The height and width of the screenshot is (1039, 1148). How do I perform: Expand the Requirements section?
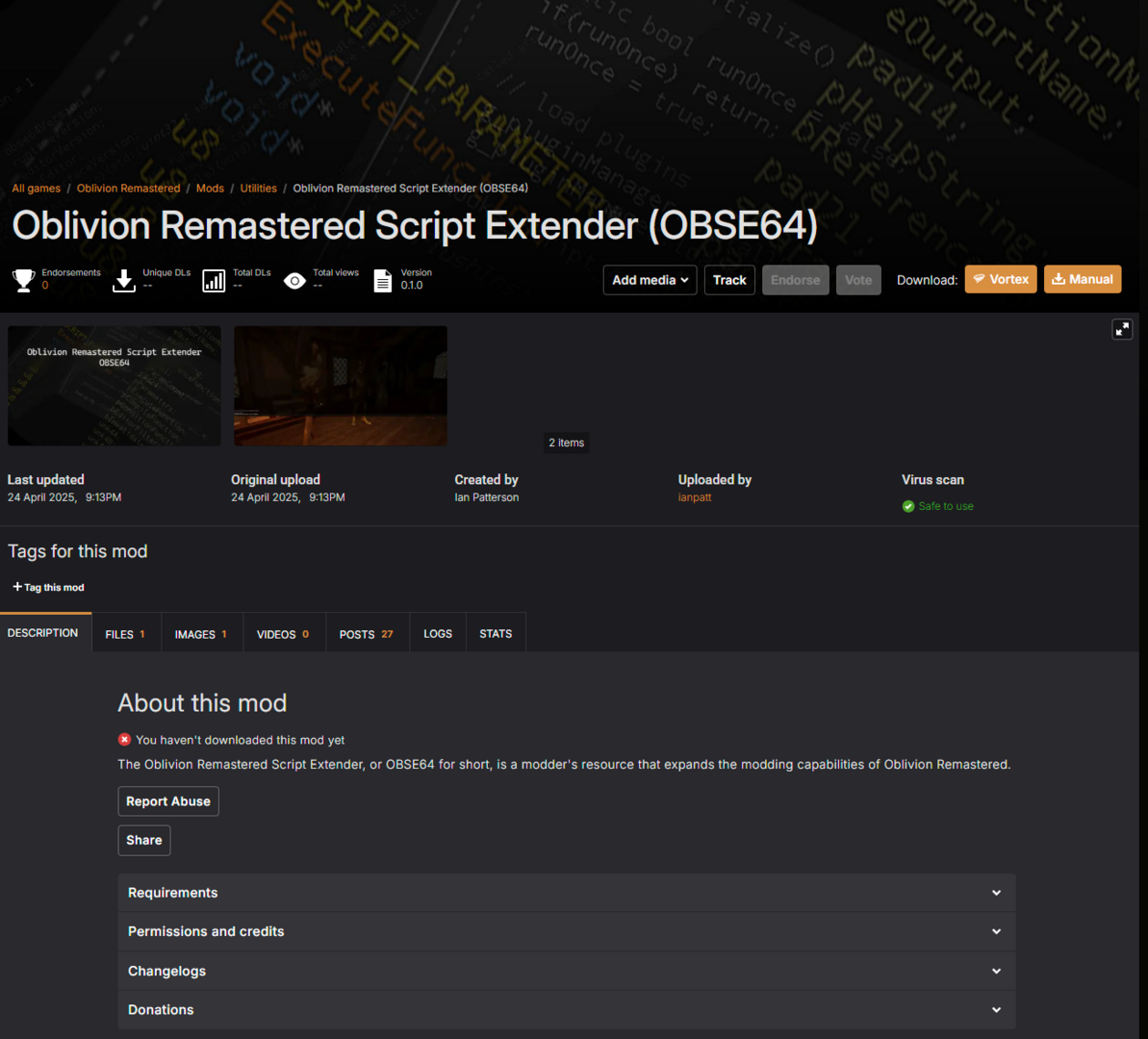click(x=566, y=893)
